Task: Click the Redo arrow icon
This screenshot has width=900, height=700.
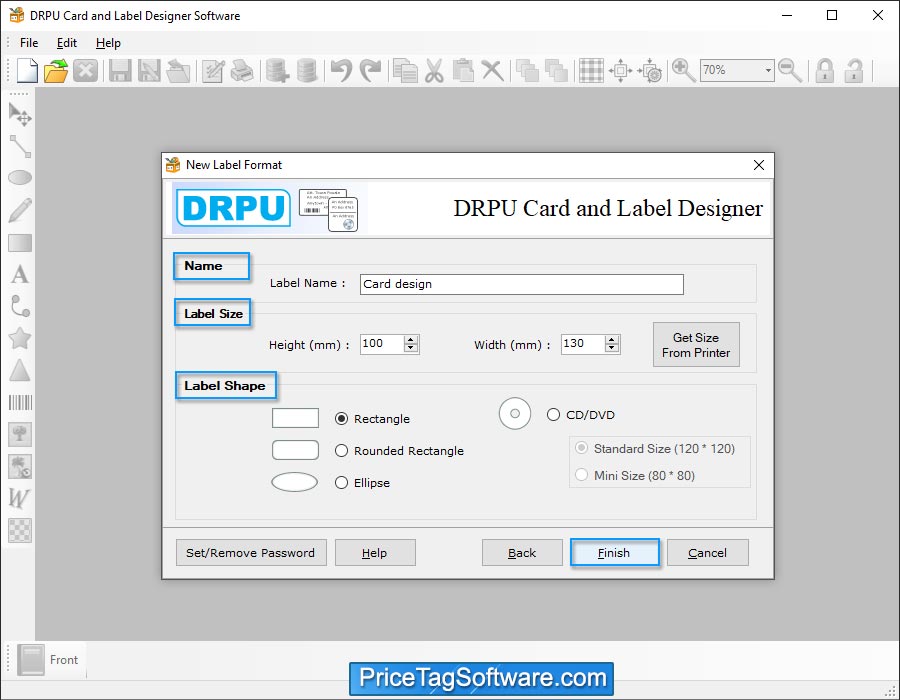Action: [370, 71]
